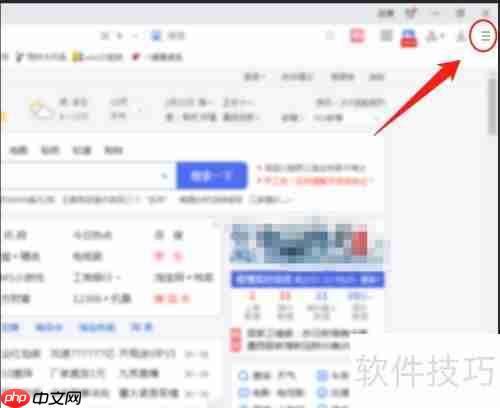Click the bookmark star in the address bar

[x=330, y=35]
